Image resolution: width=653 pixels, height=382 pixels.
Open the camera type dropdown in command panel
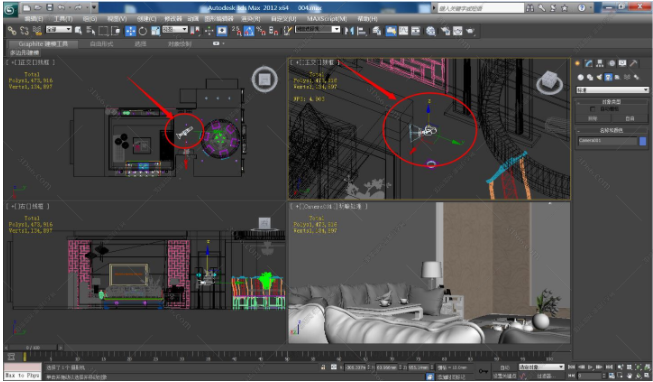click(x=612, y=90)
